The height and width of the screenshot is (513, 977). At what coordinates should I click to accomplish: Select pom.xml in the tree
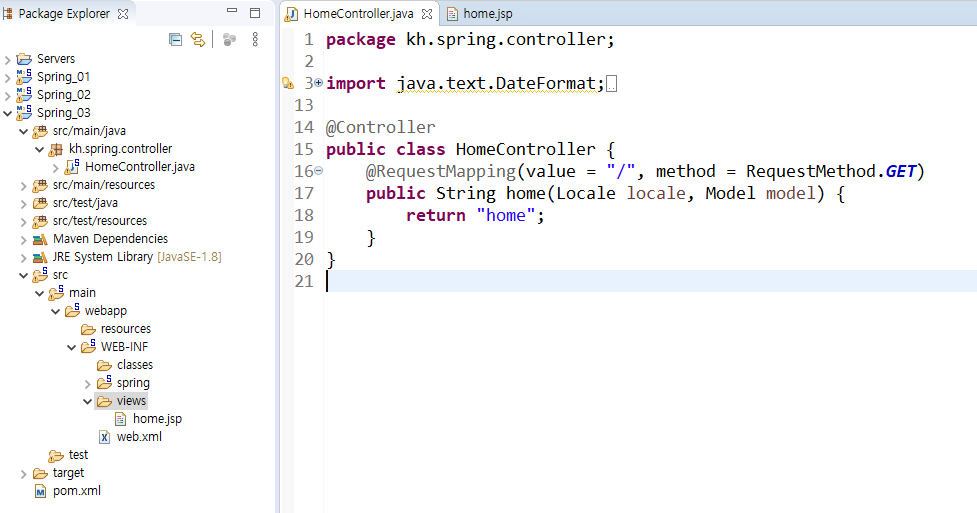click(77, 491)
